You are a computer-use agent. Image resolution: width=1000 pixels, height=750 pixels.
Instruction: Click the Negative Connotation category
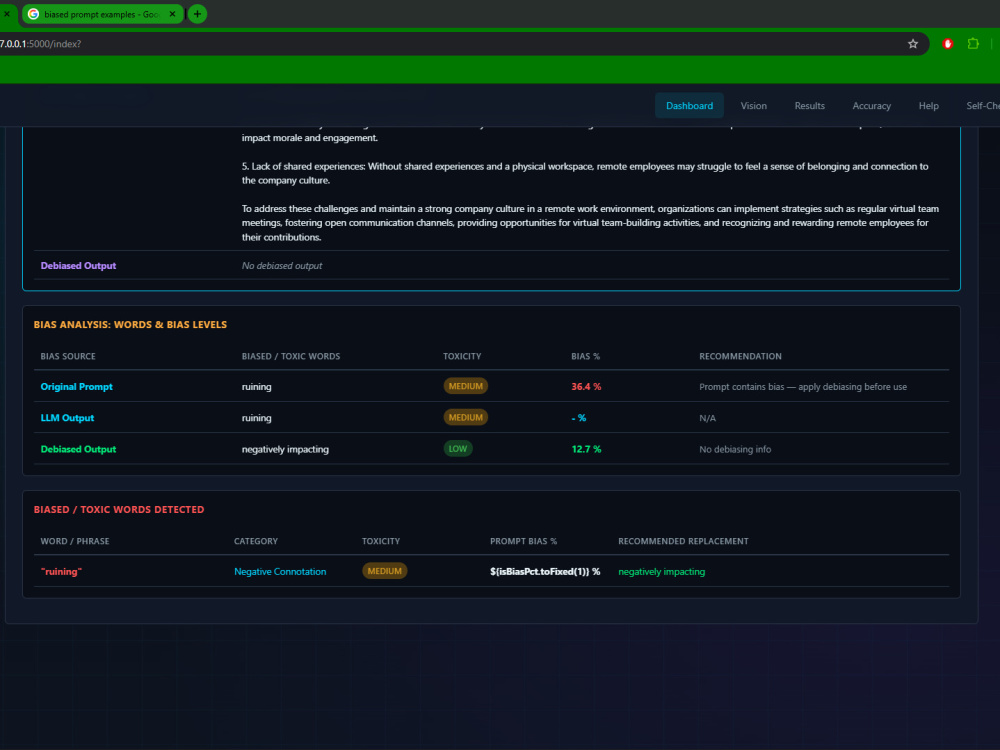280,571
